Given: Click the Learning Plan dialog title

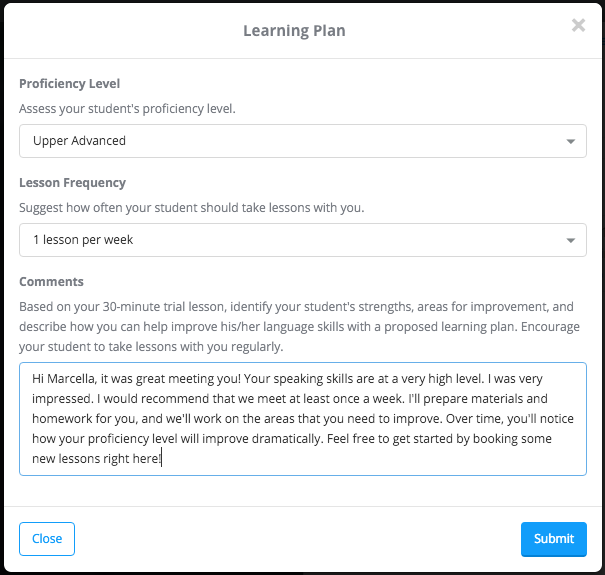Looking at the screenshot, I should tap(294, 30).
